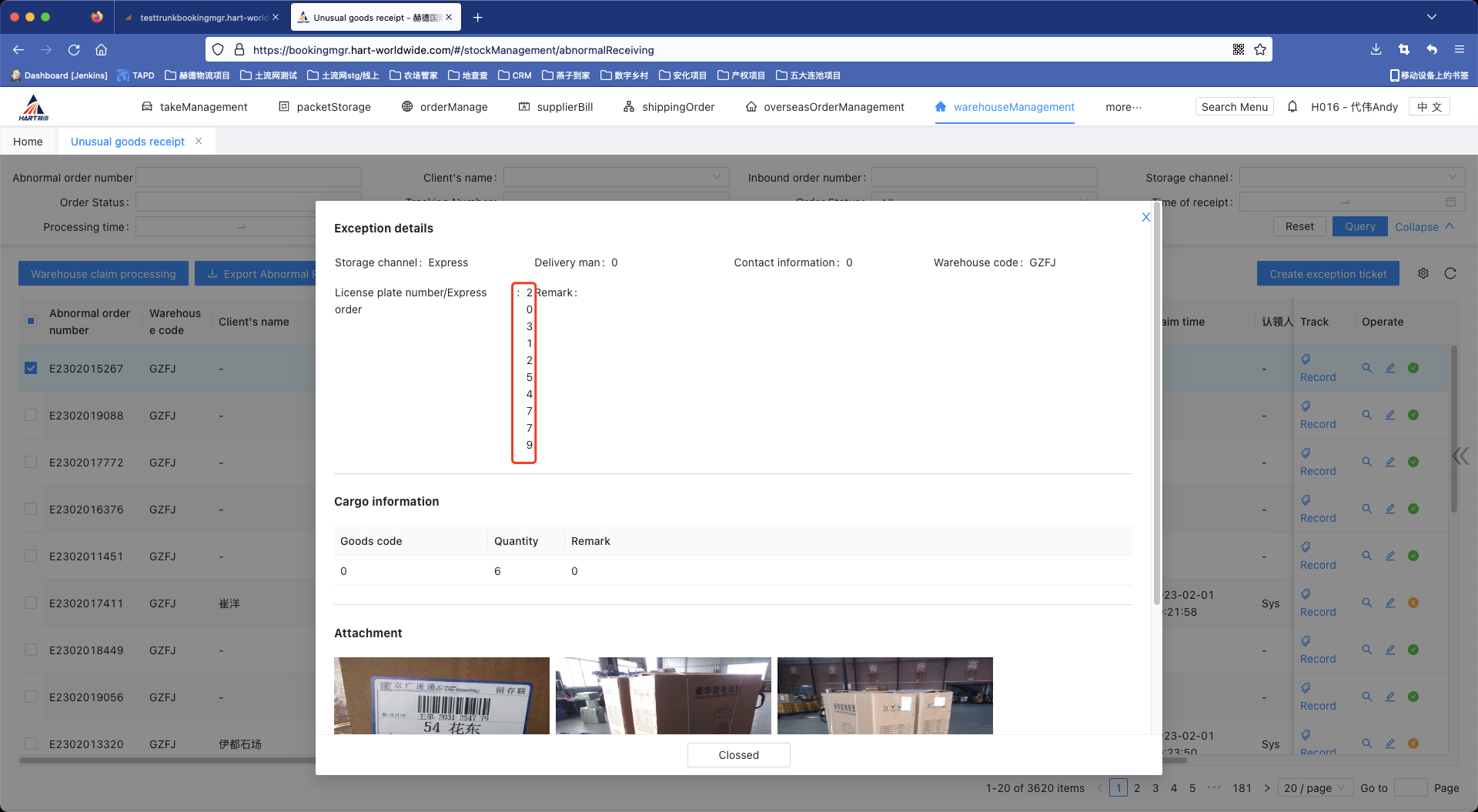This screenshot has height=812, width=1478.
Task: Collapse the search filter section
Action: click(x=1424, y=226)
